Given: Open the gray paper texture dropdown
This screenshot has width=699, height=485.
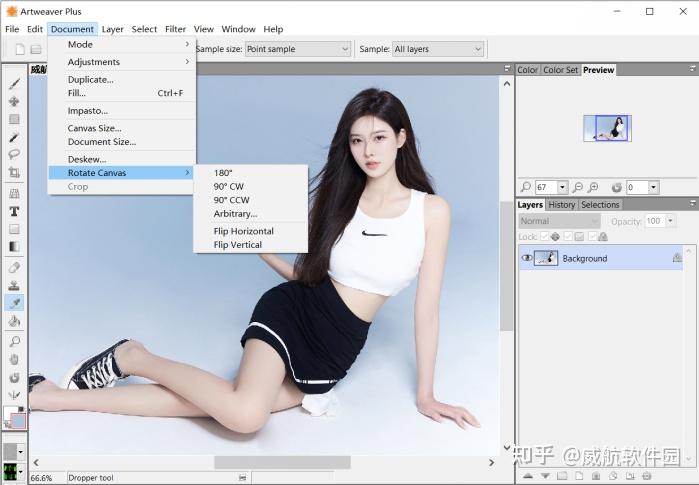Looking at the screenshot, I should coord(21,452).
